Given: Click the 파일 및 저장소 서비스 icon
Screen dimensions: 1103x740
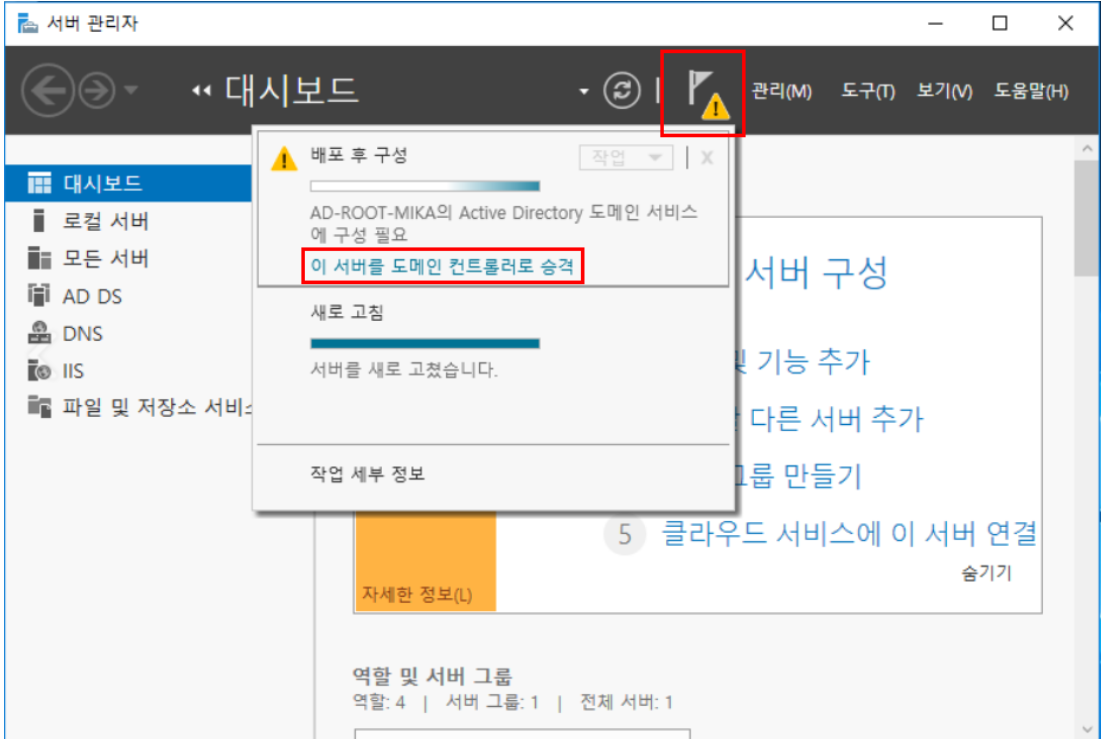Looking at the screenshot, I should [x=39, y=407].
